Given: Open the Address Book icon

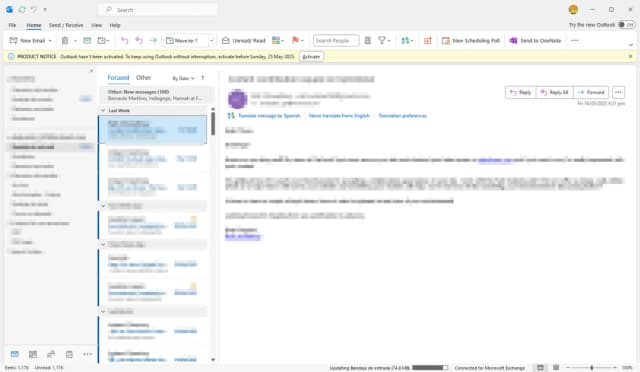Looking at the screenshot, I should (x=368, y=40).
